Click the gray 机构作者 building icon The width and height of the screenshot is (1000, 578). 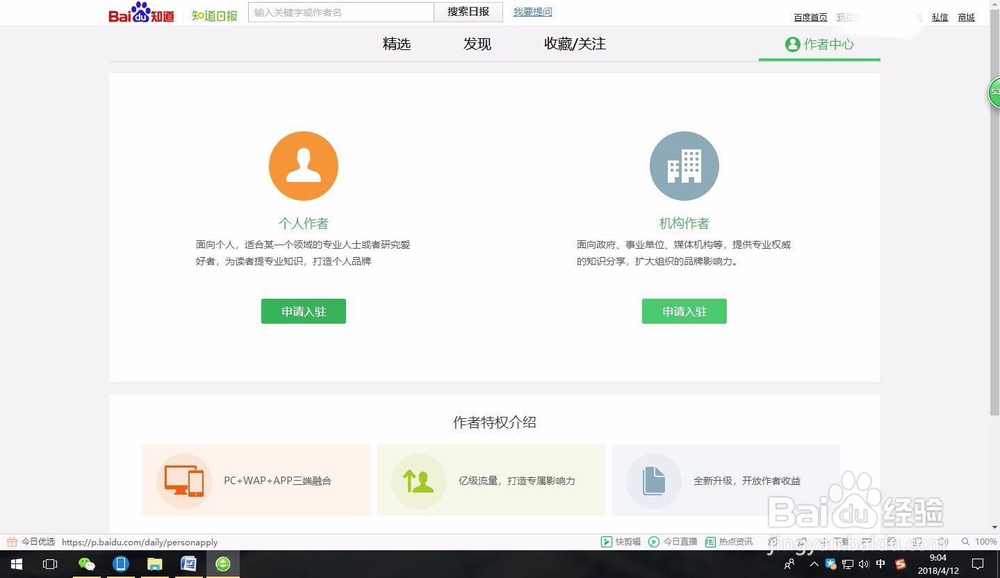click(x=684, y=165)
